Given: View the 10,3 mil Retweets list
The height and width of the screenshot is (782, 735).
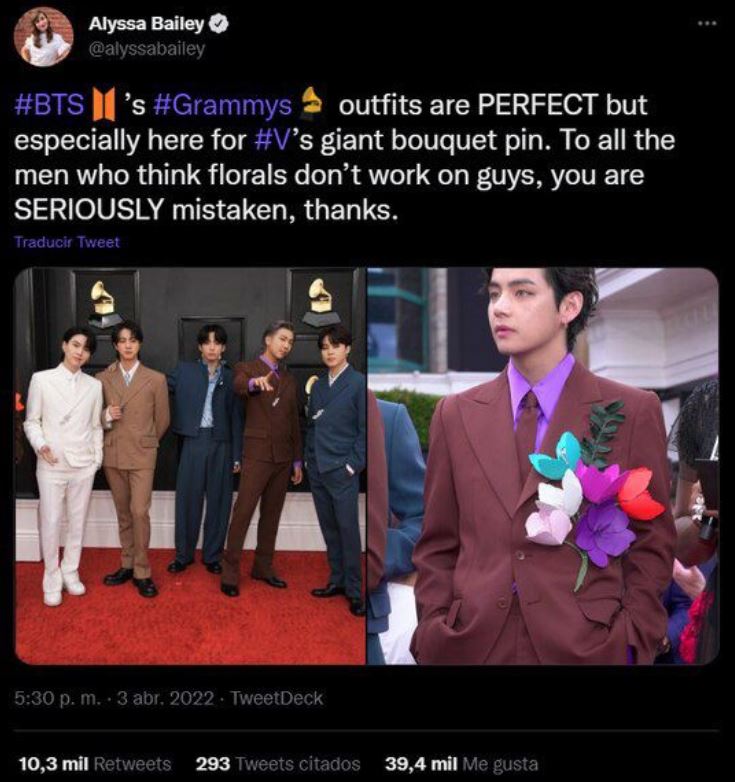Looking at the screenshot, I should click(x=94, y=763).
